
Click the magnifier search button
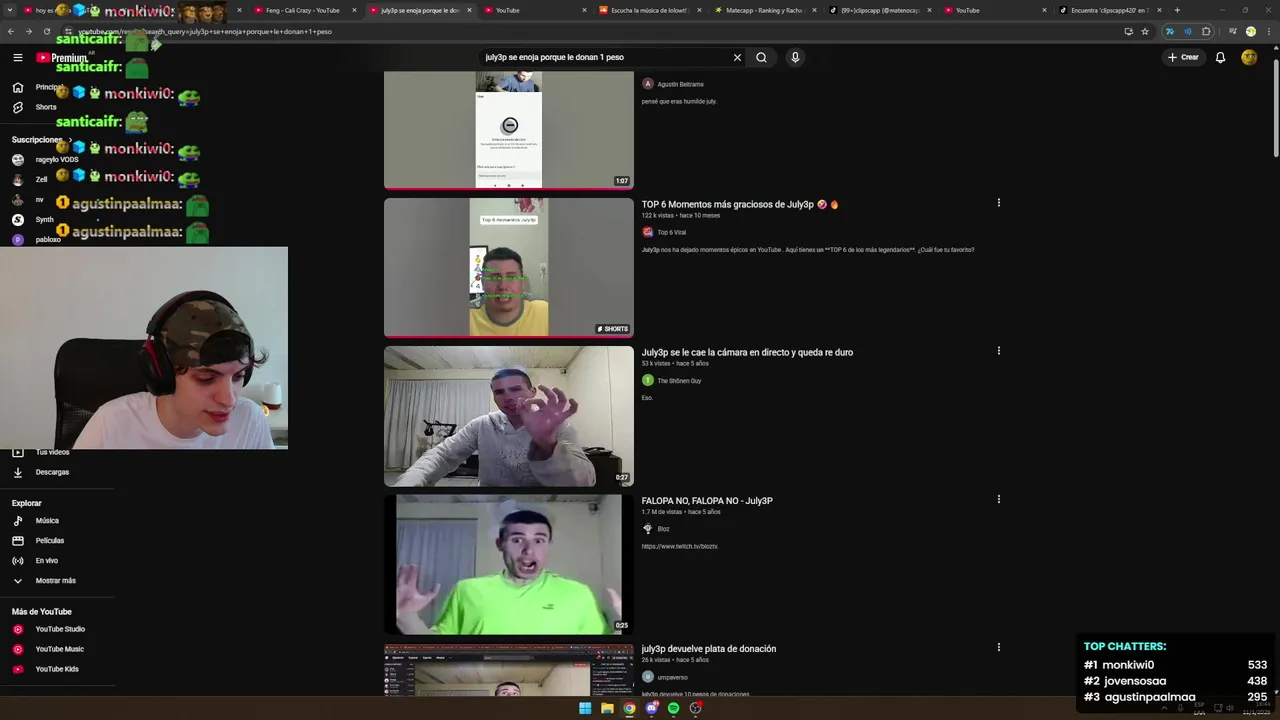click(761, 57)
